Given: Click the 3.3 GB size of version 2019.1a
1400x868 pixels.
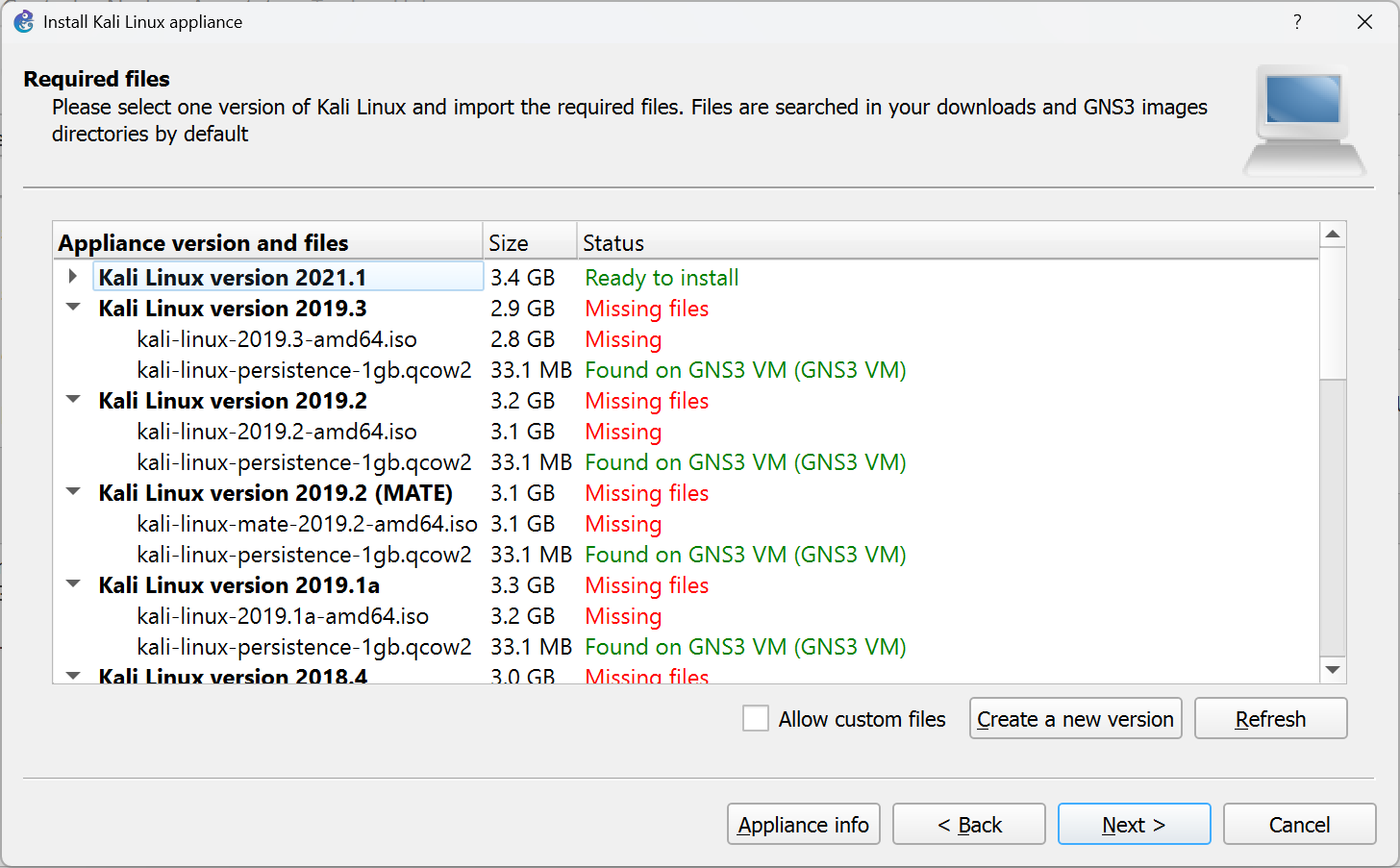Looking at the screenshot, I should [523, 584].
